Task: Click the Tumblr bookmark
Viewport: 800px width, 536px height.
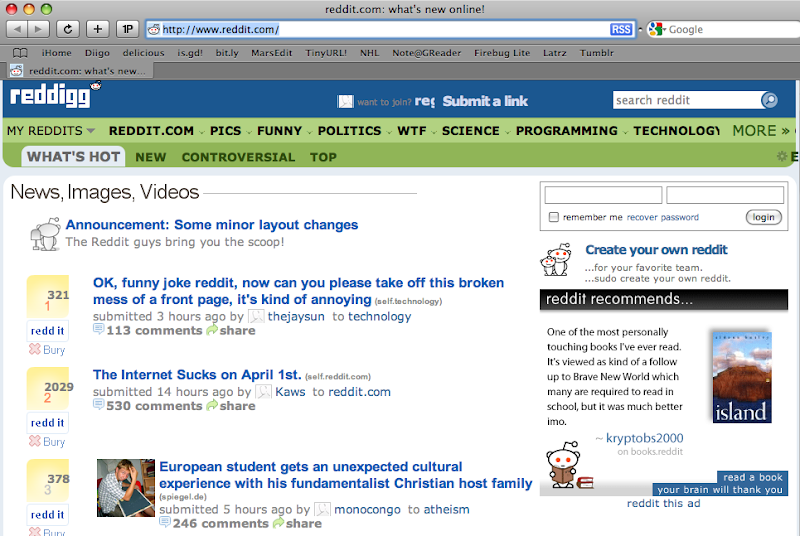Action: click(x=596, y=53)
